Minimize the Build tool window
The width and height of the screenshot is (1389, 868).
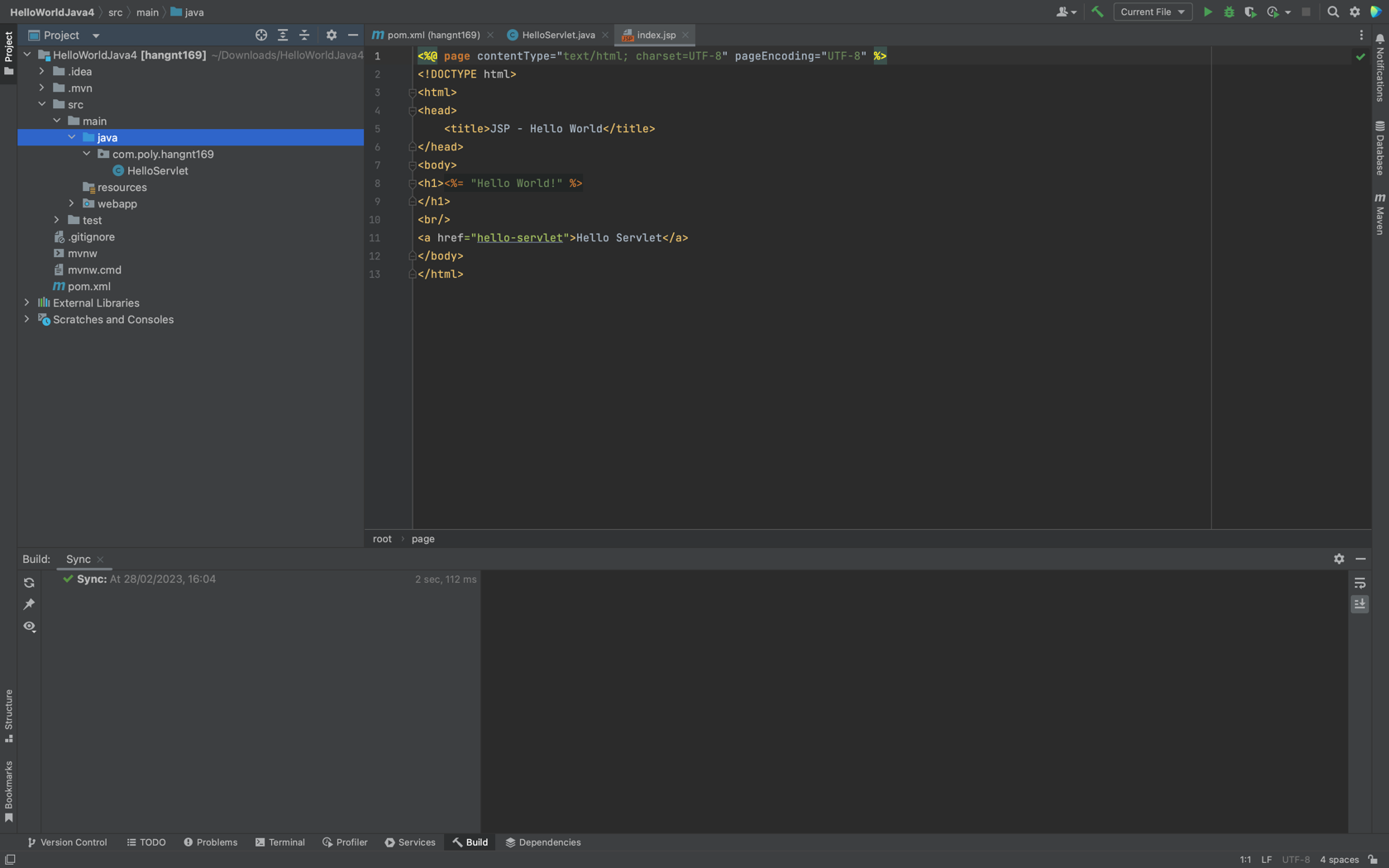point(1360,559)
